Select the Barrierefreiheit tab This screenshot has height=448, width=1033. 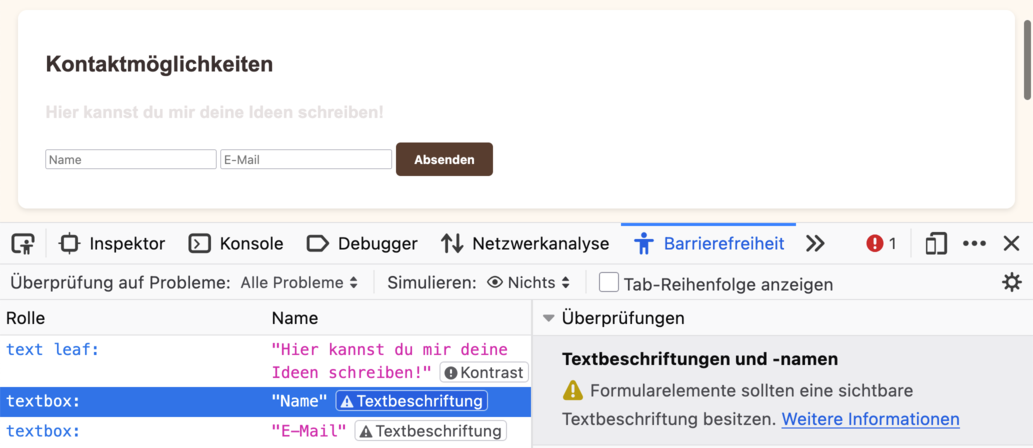709,243
